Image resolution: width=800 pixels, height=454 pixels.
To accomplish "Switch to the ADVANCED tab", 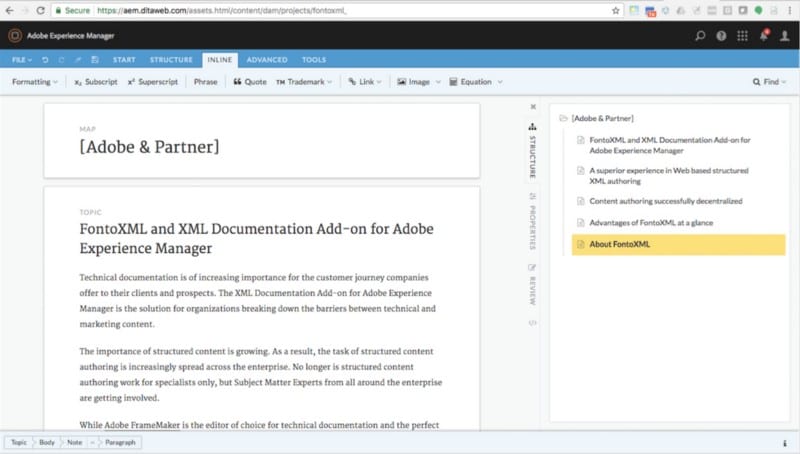I will coord(267,60).
